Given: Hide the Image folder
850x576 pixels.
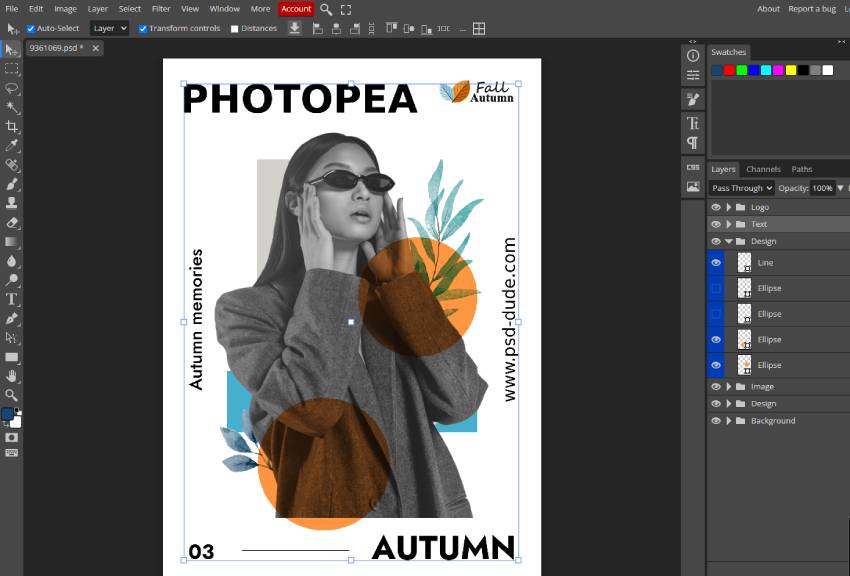Looking at the screenshot, I should pyautogui.click(x=716, y=387).
